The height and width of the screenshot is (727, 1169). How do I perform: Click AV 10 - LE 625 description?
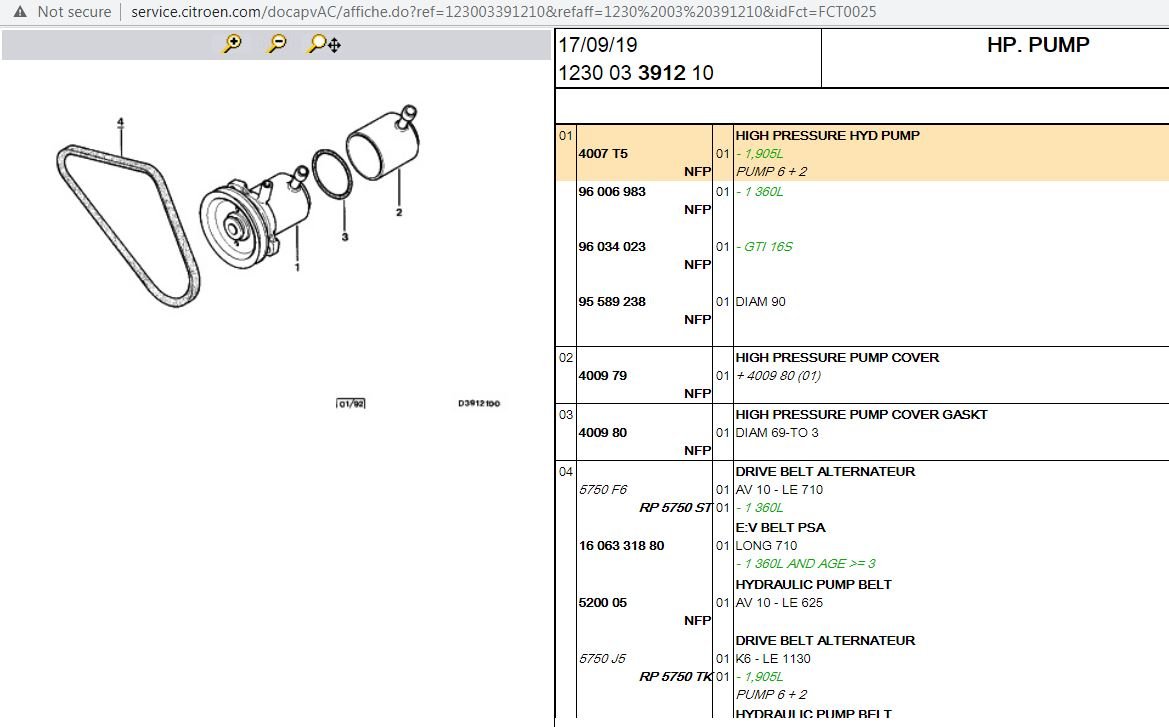click(779, 602)
